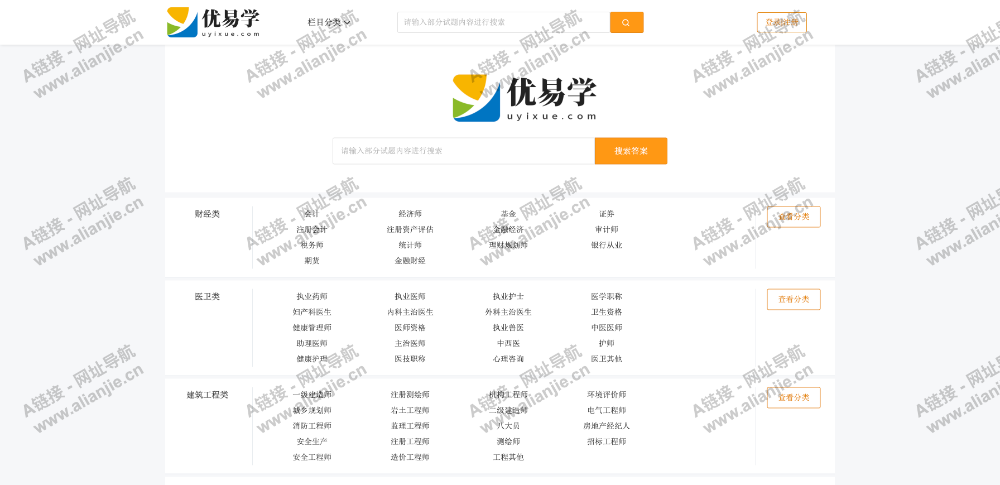Image resolution: width=1000 pixels, height=485 pixels.
Task: Open the 金融经济 link
Action: [508, 229]
